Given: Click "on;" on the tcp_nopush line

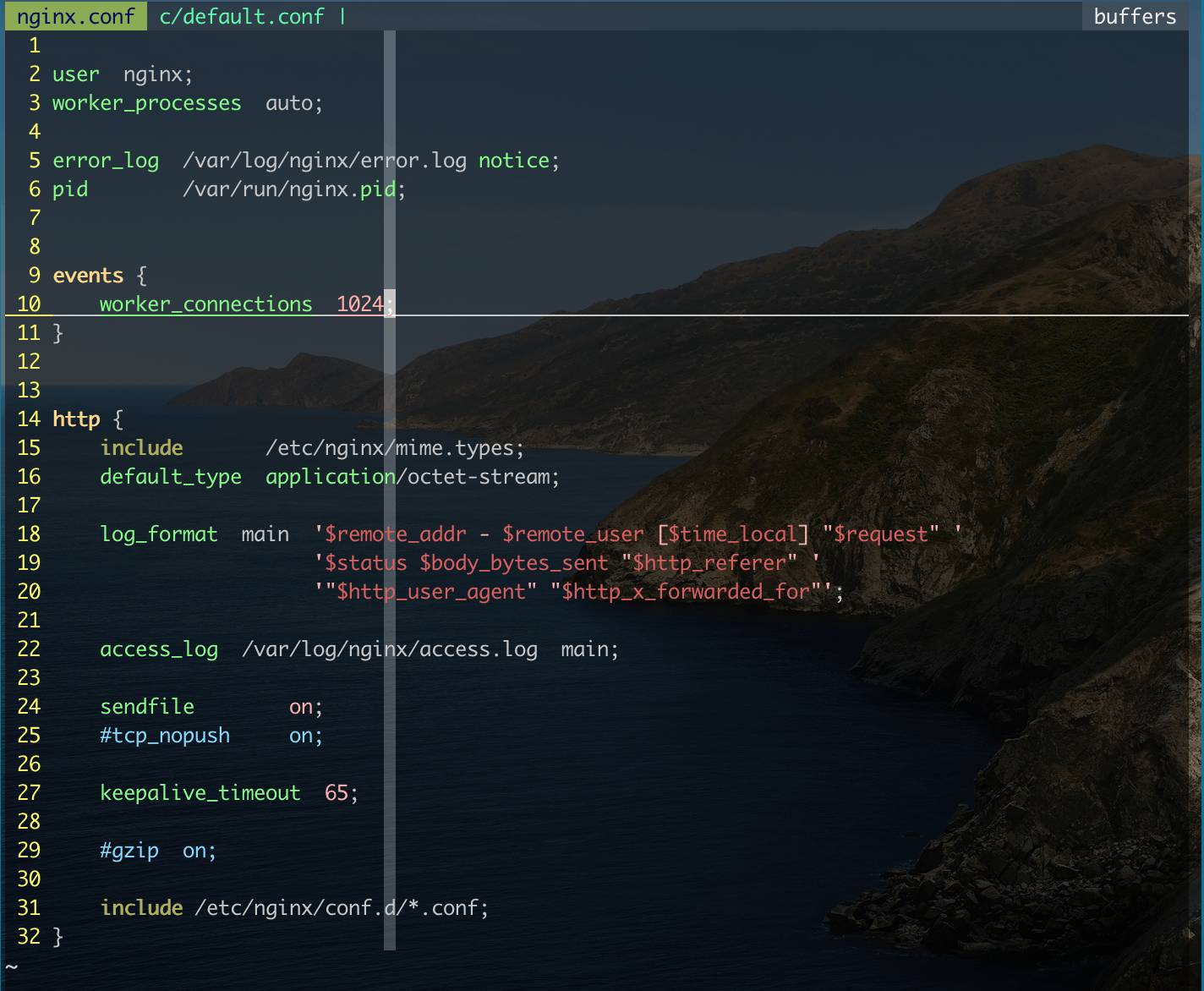Looking at the screenshot, I should point(306,736).
